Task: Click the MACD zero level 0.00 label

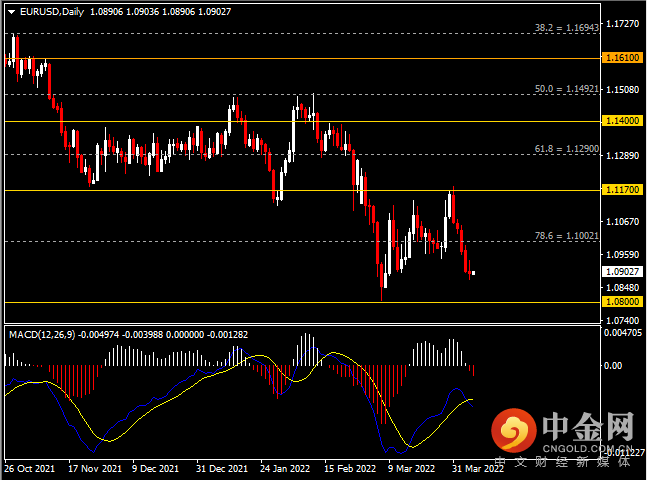Action: 613,365
